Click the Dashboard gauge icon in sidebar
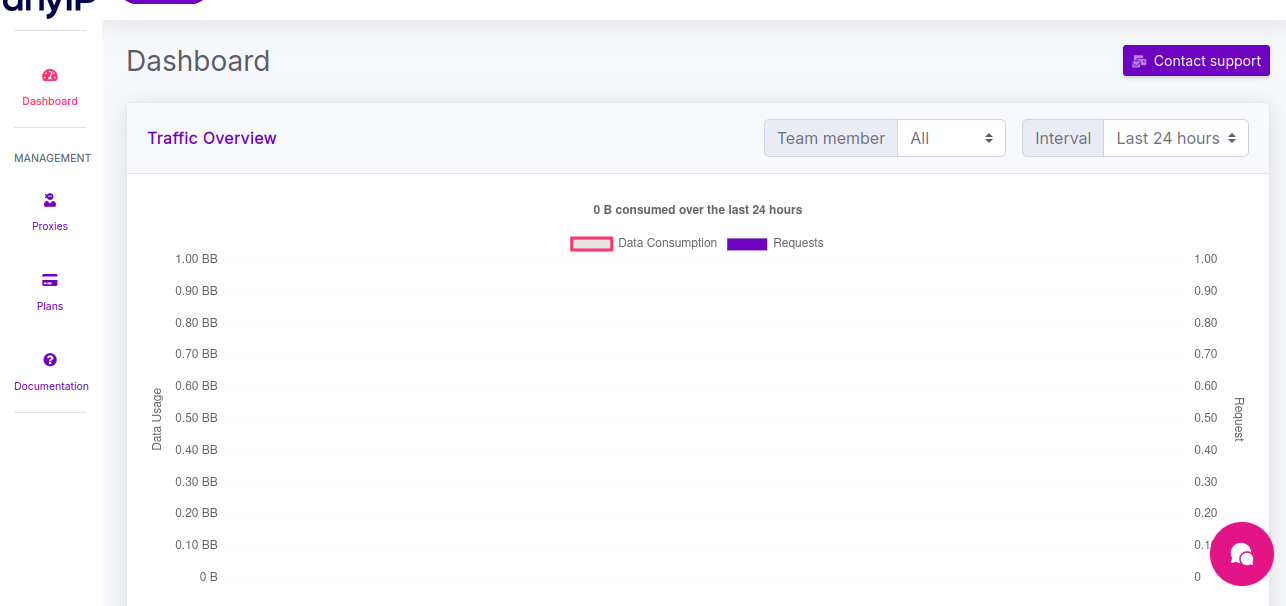This screenshot has height=606, width=1286. (x=50, y=75)
